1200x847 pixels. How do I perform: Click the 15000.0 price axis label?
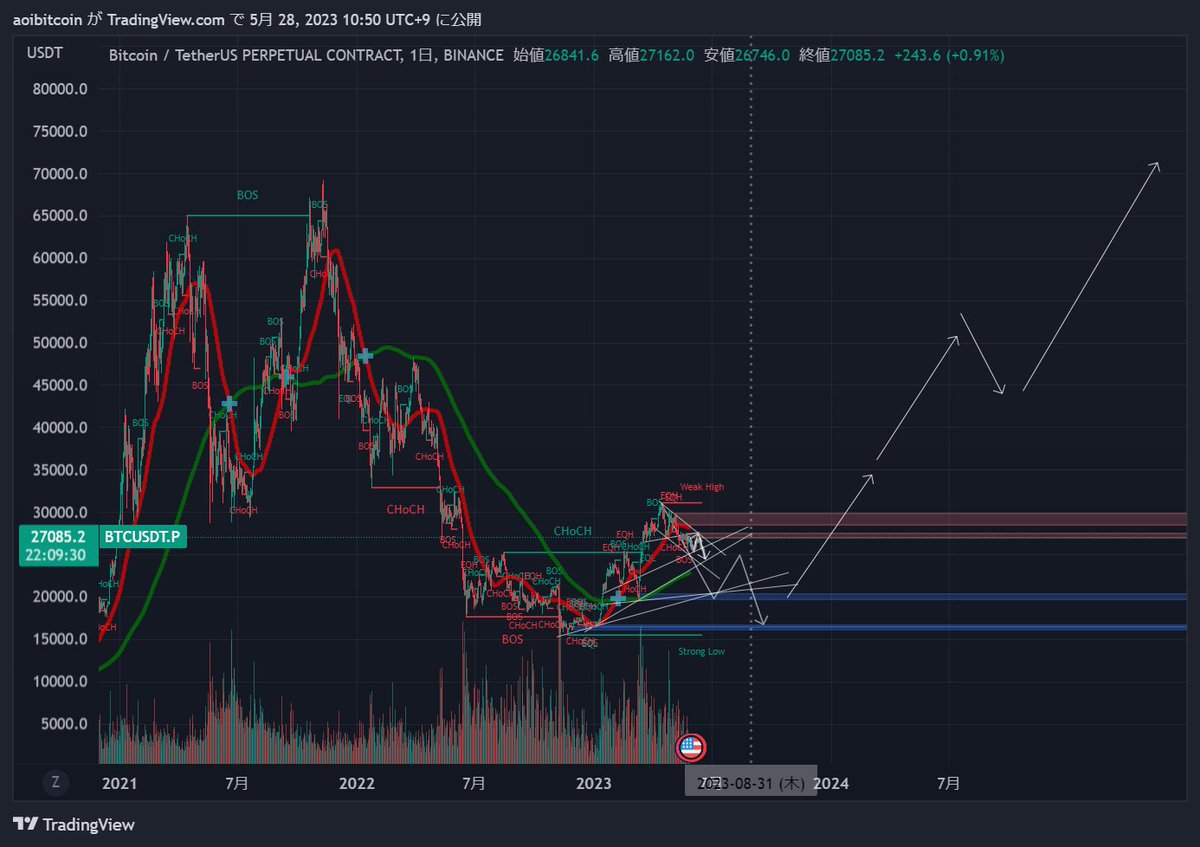pos(61,640)
